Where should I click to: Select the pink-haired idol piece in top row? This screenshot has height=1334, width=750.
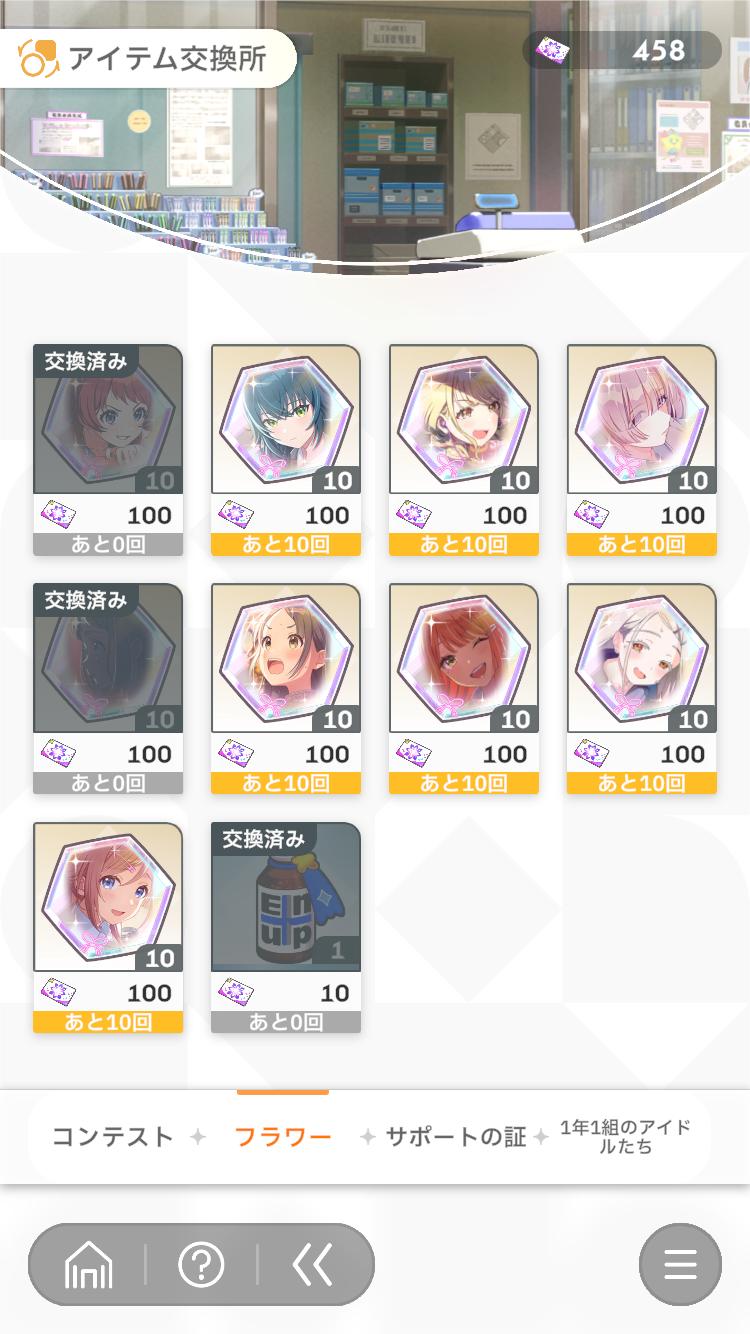[642, 450]
